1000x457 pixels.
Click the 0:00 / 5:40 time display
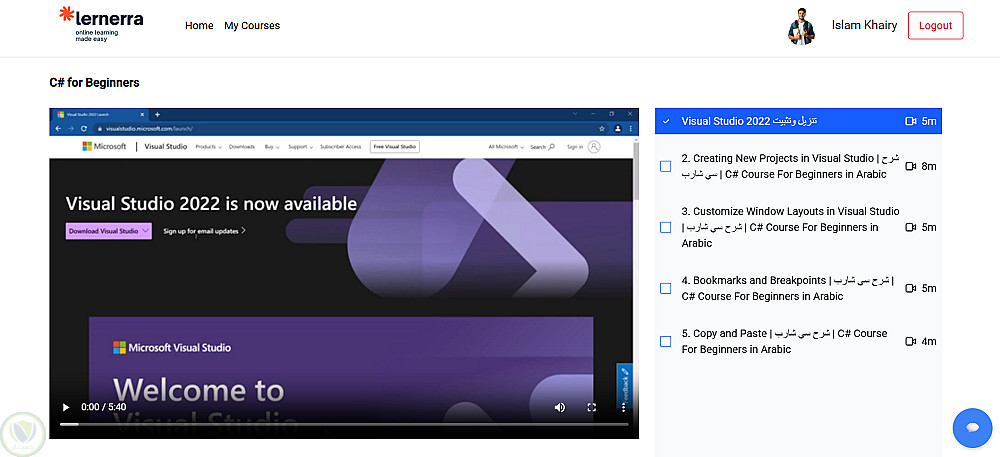tap(103, 407)
